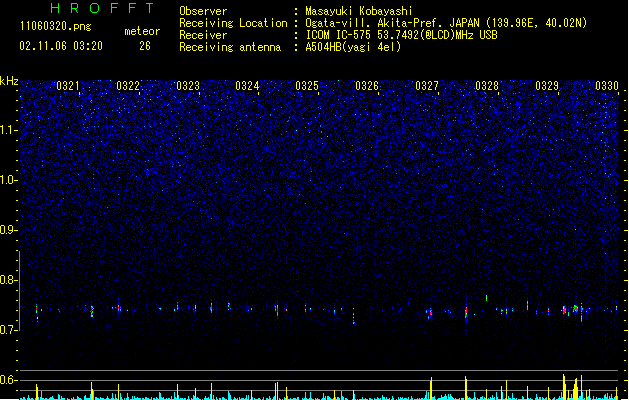Click the 0.7 frequency axis label
Image resolution: width=629 pixels, height=400 pixels.
(9, 330)
